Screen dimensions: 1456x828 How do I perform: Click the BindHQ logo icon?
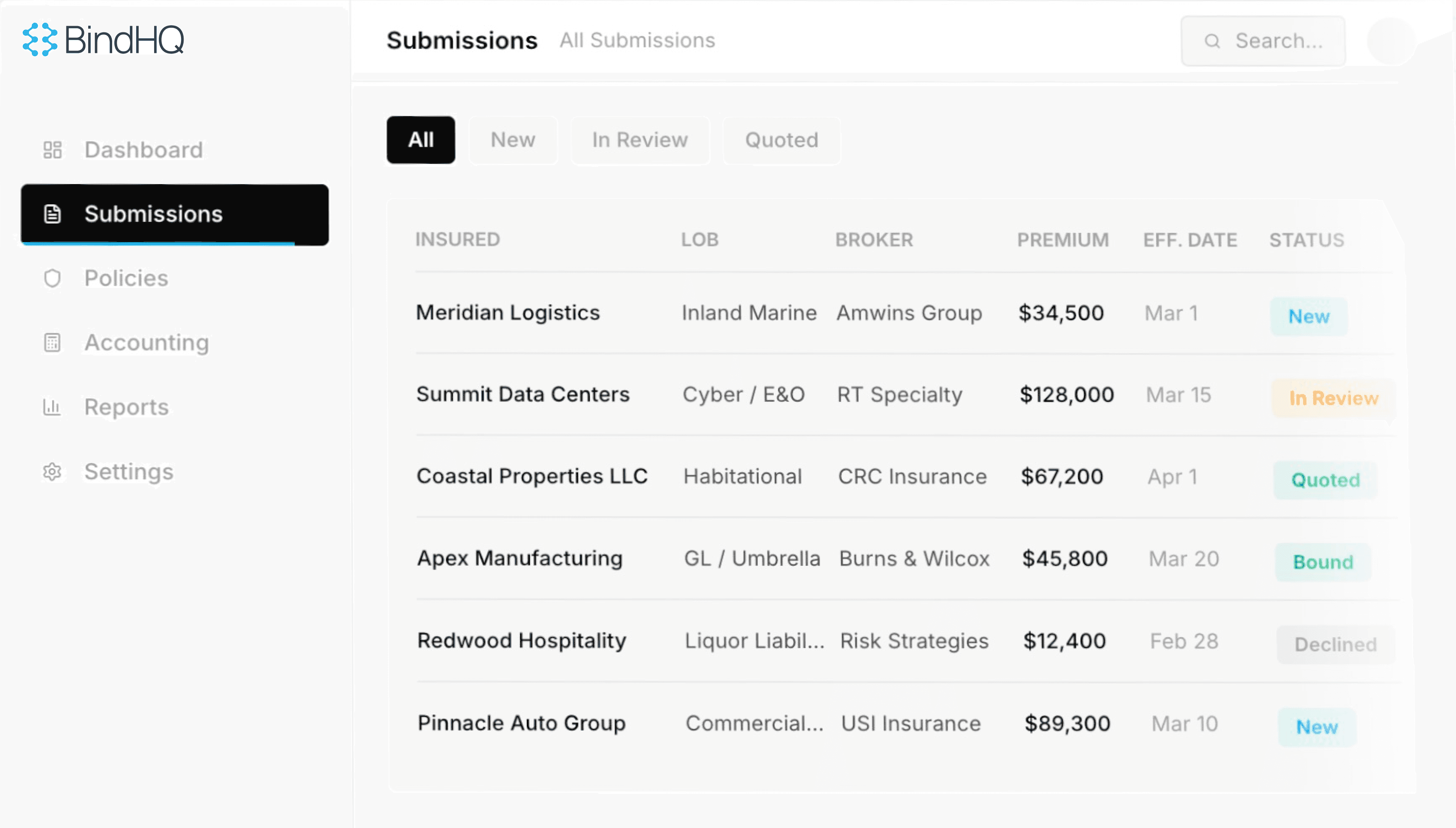click(40, 40)
